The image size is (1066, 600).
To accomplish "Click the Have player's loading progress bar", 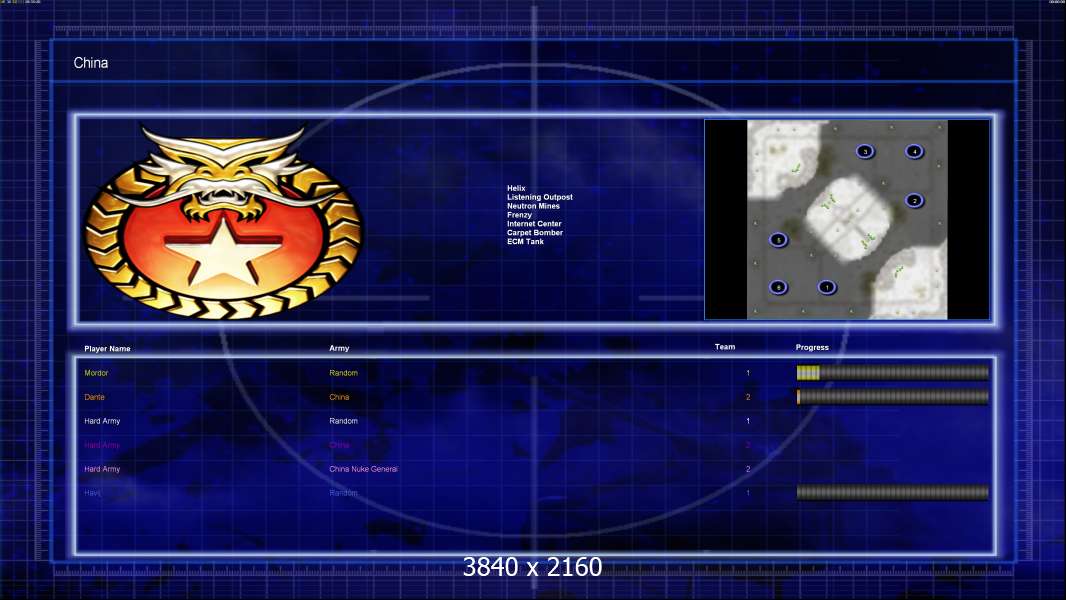I will (893, 493).
